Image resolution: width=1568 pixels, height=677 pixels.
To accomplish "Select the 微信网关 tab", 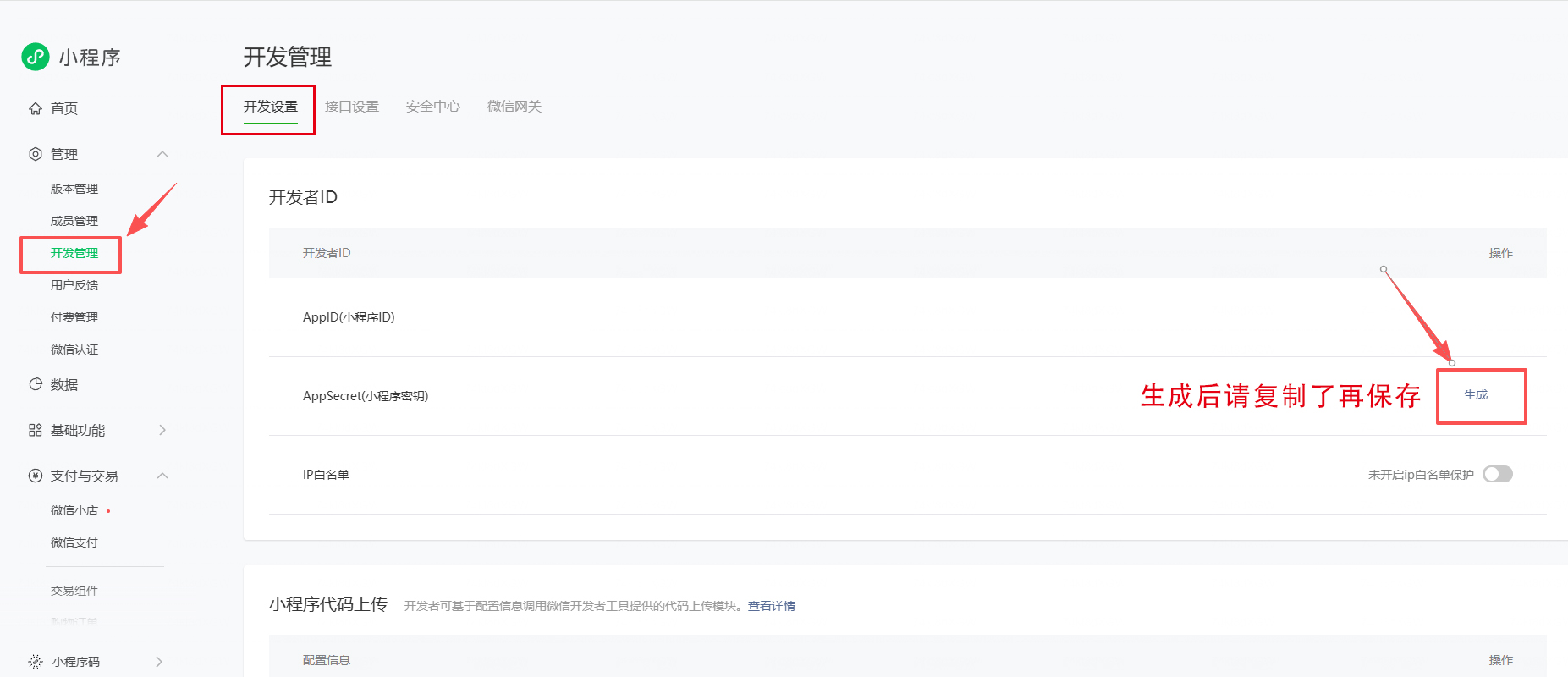I will pos(514,107).
